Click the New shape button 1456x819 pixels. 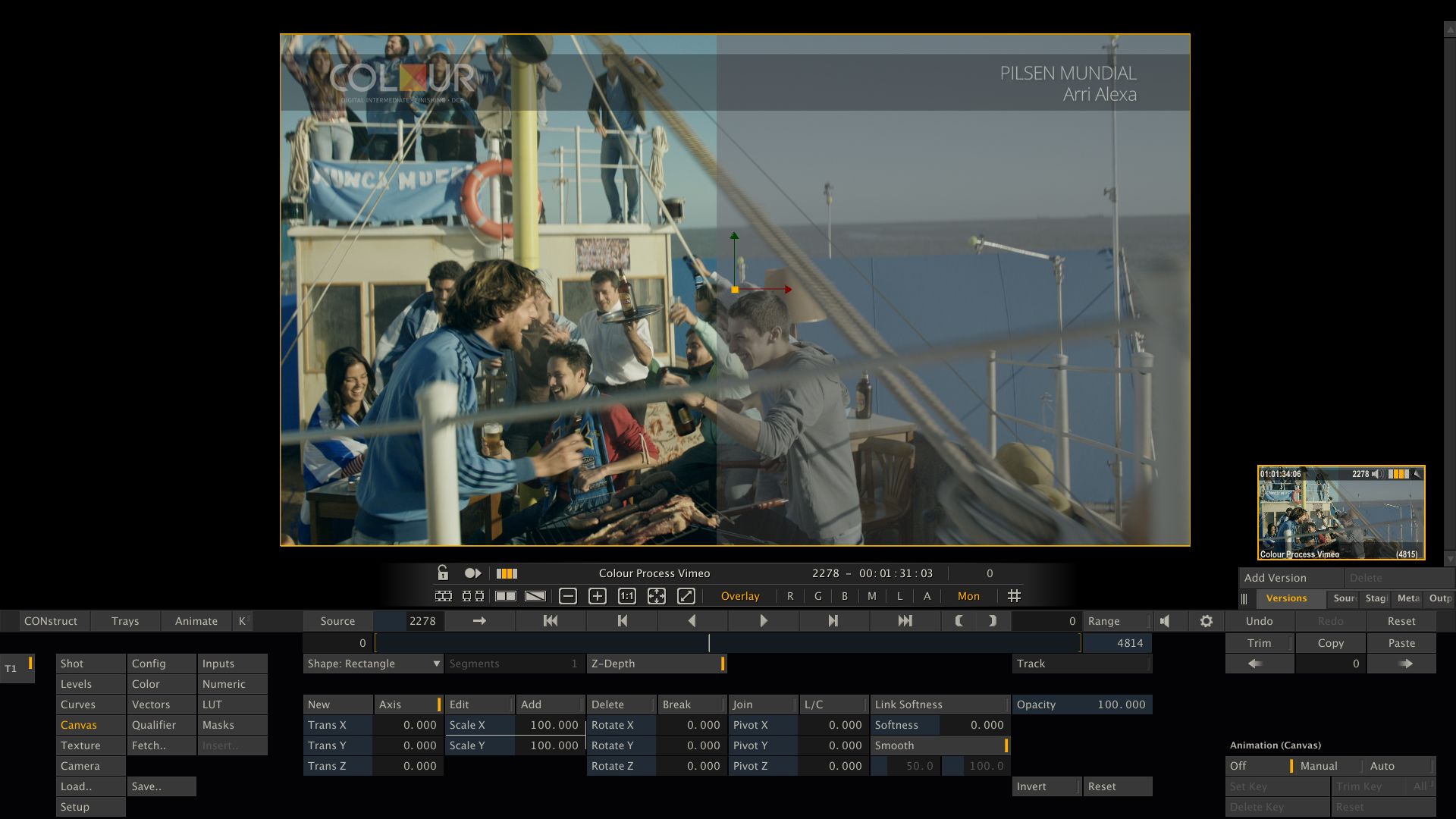[337, 704]
